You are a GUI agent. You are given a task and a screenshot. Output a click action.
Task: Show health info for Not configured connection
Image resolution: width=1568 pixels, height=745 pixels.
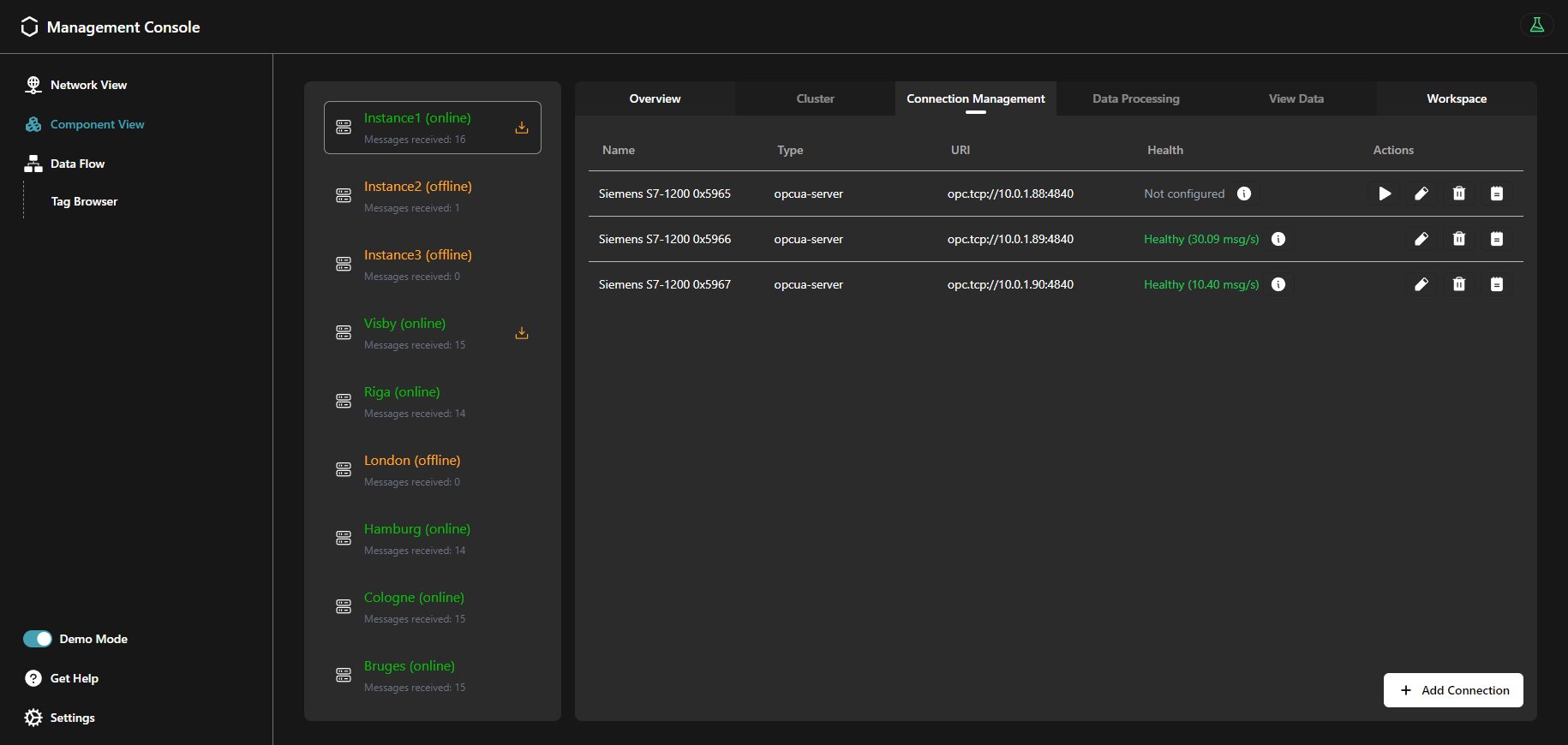1244,194
